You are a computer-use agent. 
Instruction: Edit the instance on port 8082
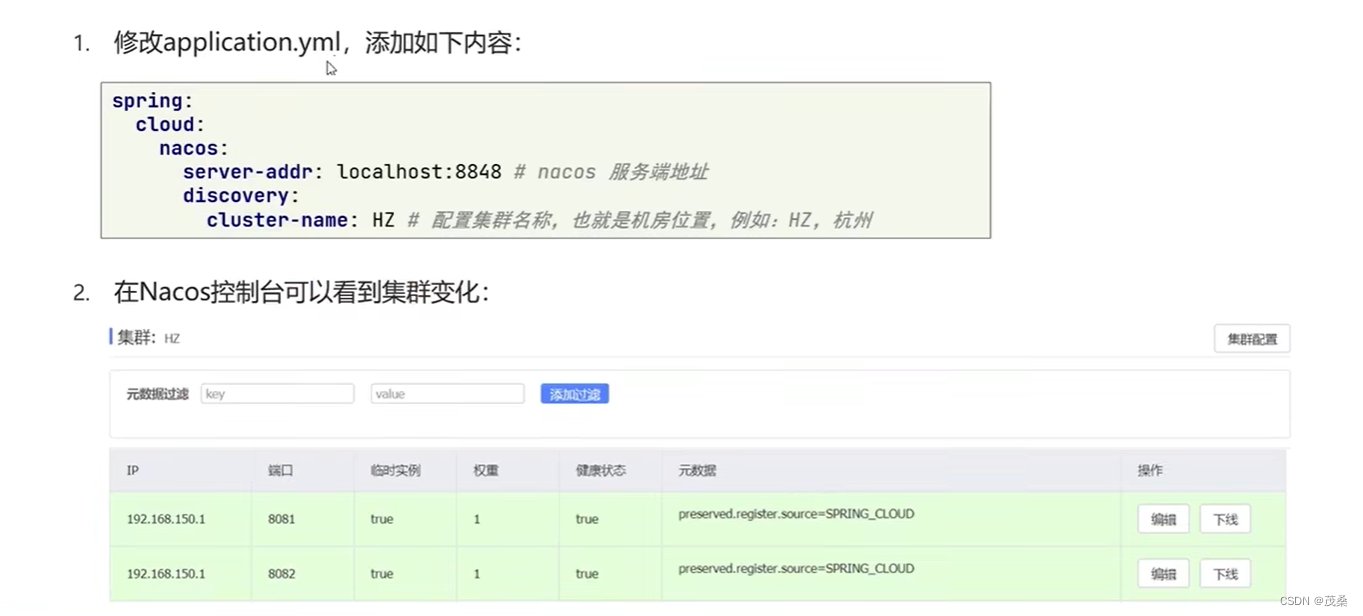click(1163, 574)
